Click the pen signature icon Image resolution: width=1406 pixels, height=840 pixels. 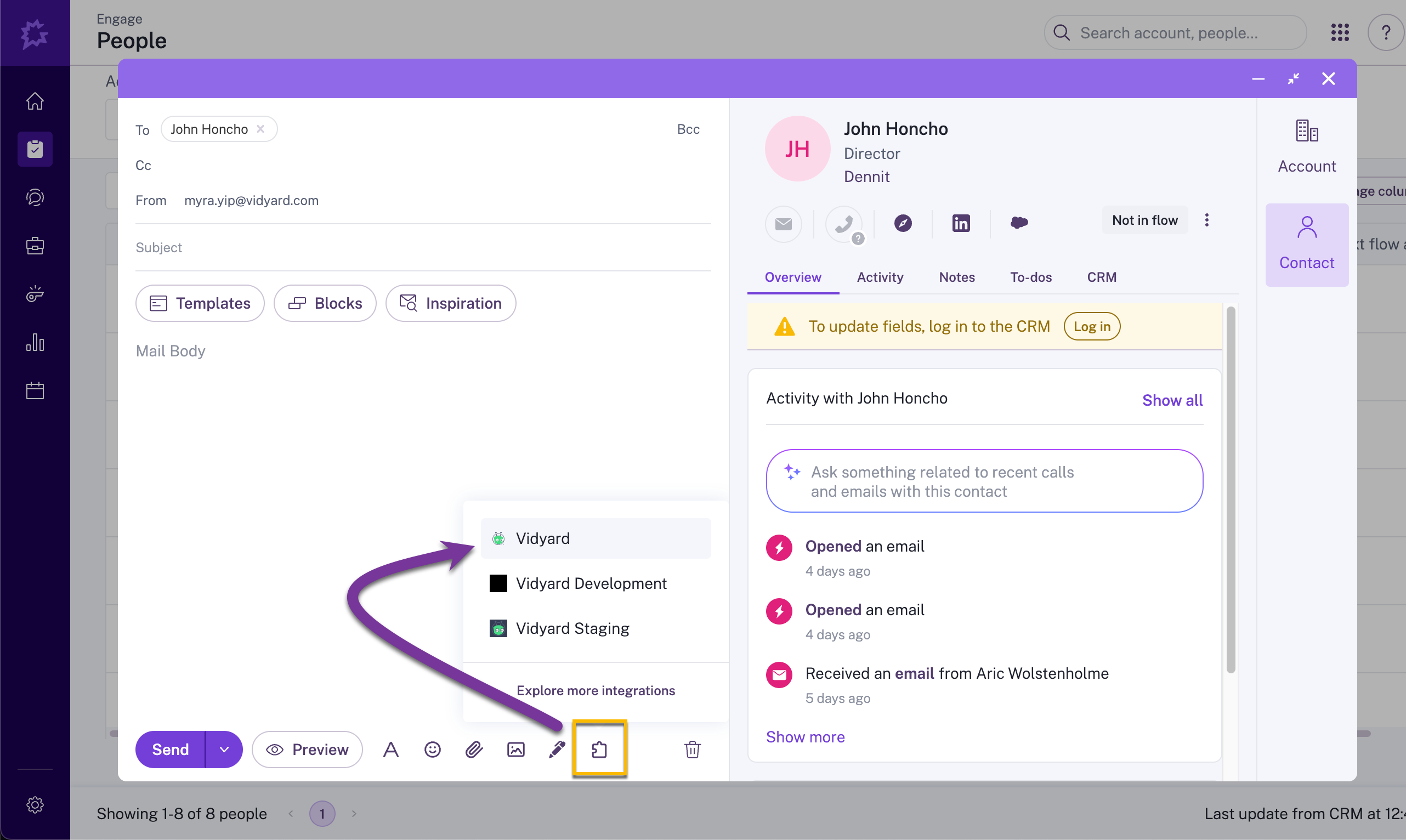(557, 750)
